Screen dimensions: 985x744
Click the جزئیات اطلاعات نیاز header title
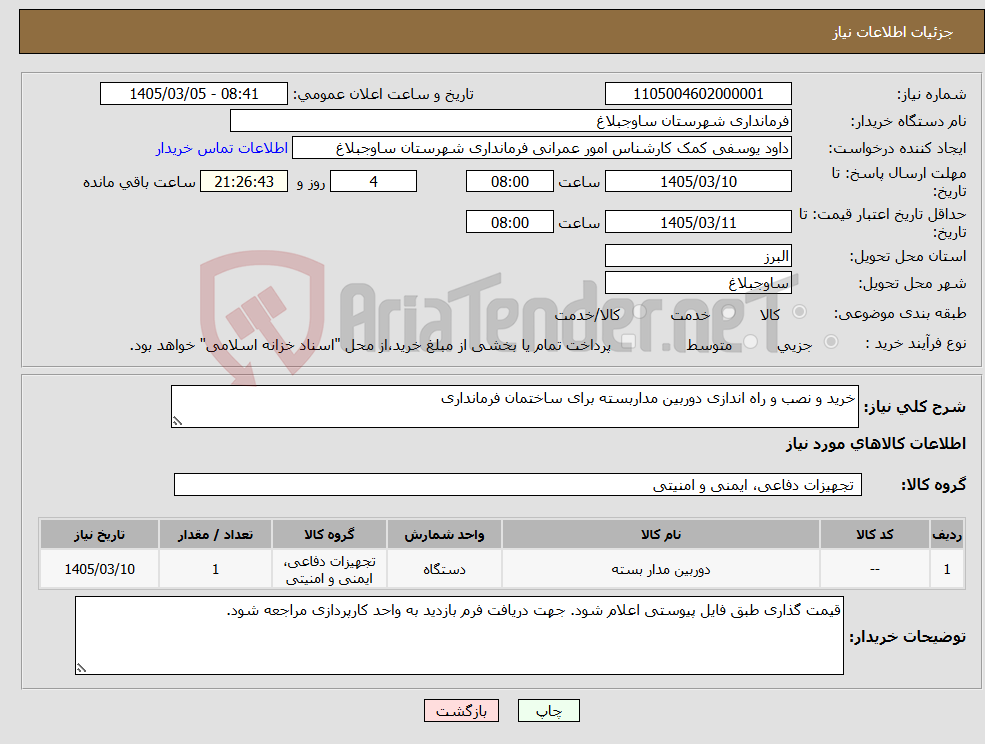click(893, 32)
